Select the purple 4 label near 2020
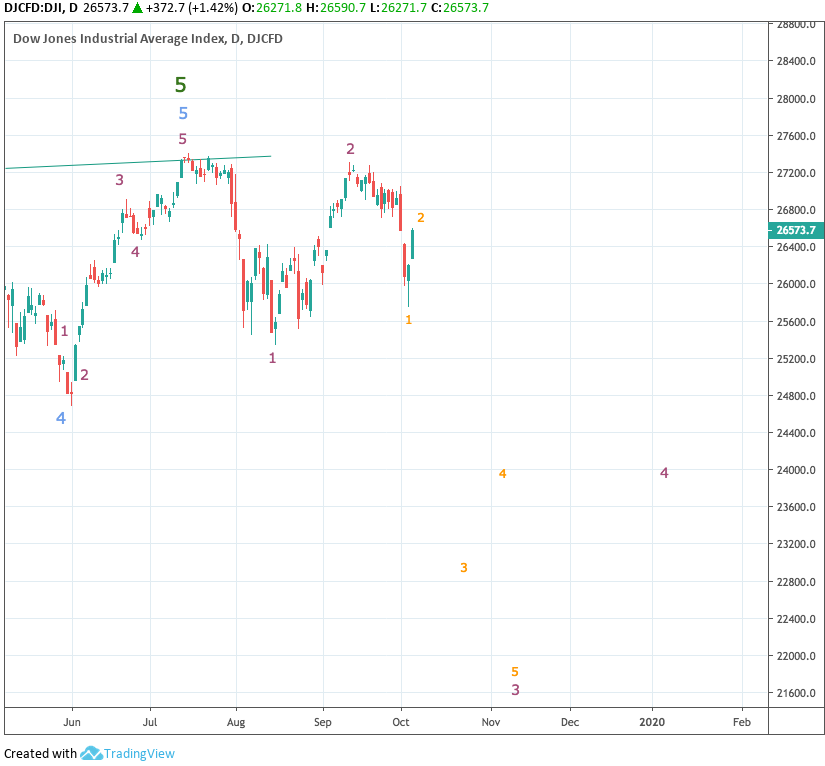The image size is (825, 766). [x=665, y=473]
